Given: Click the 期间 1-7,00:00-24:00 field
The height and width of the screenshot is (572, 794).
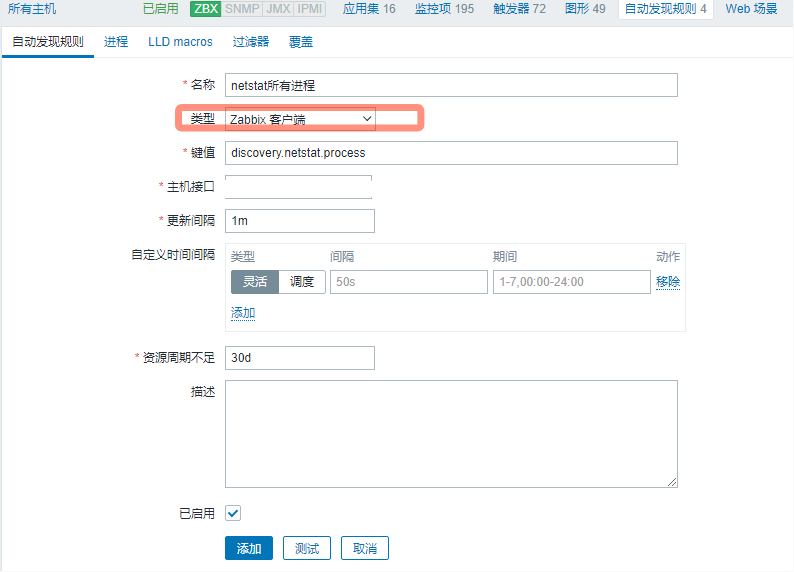Looking at the screenshot, I should 572,281.
